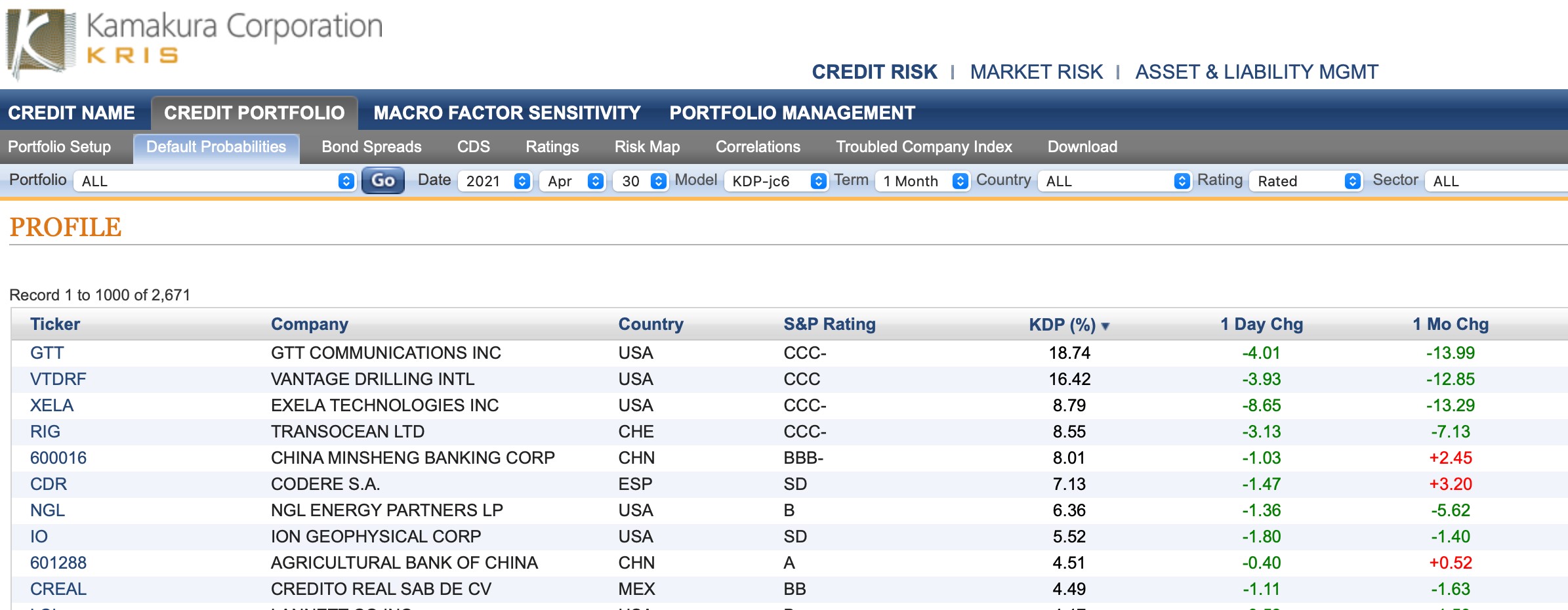
Task: Click CREDITO REAL SAB DE CV cell
Action: coord(381,589)
